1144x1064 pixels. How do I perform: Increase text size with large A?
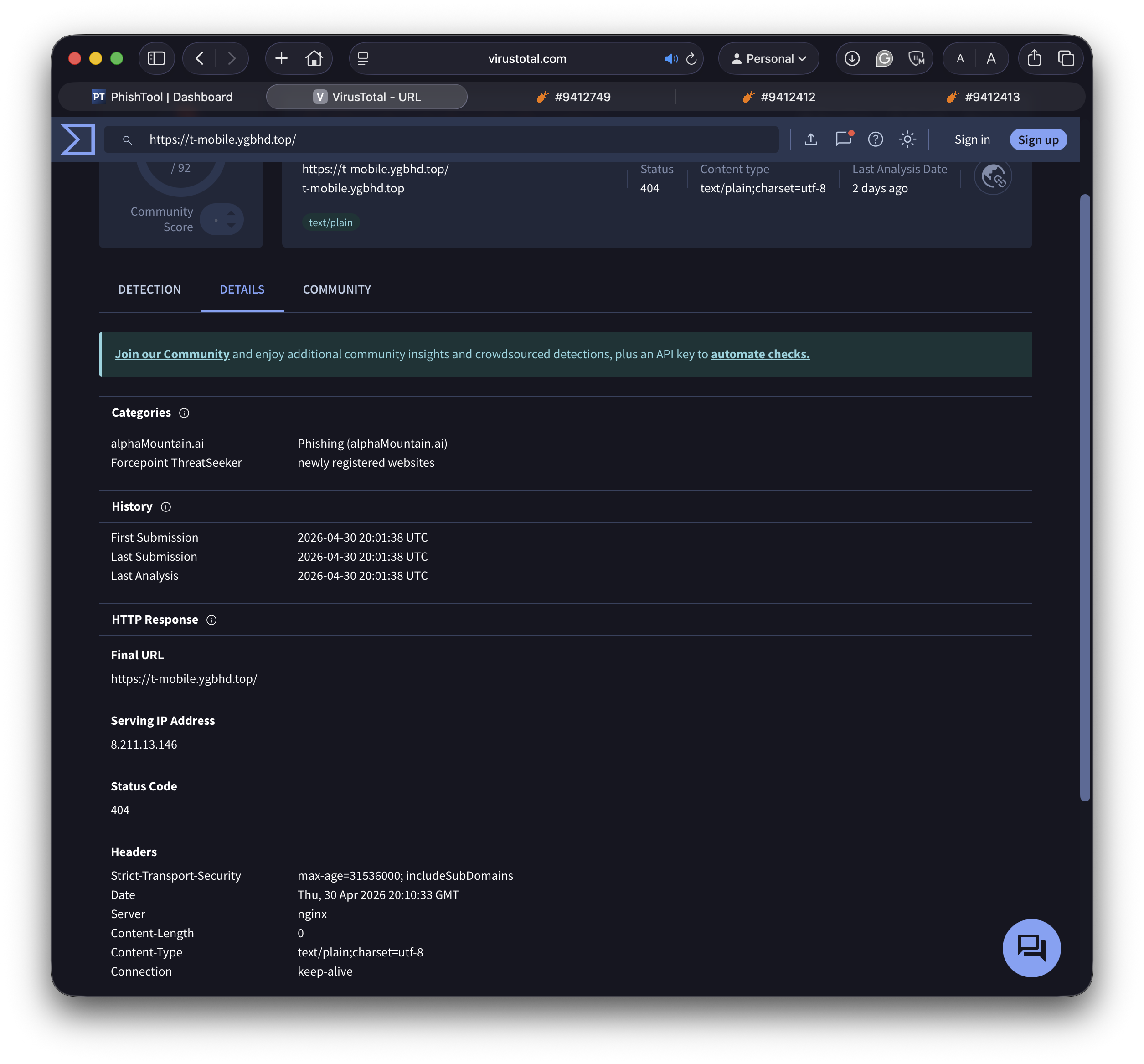(x=991, y=59)
